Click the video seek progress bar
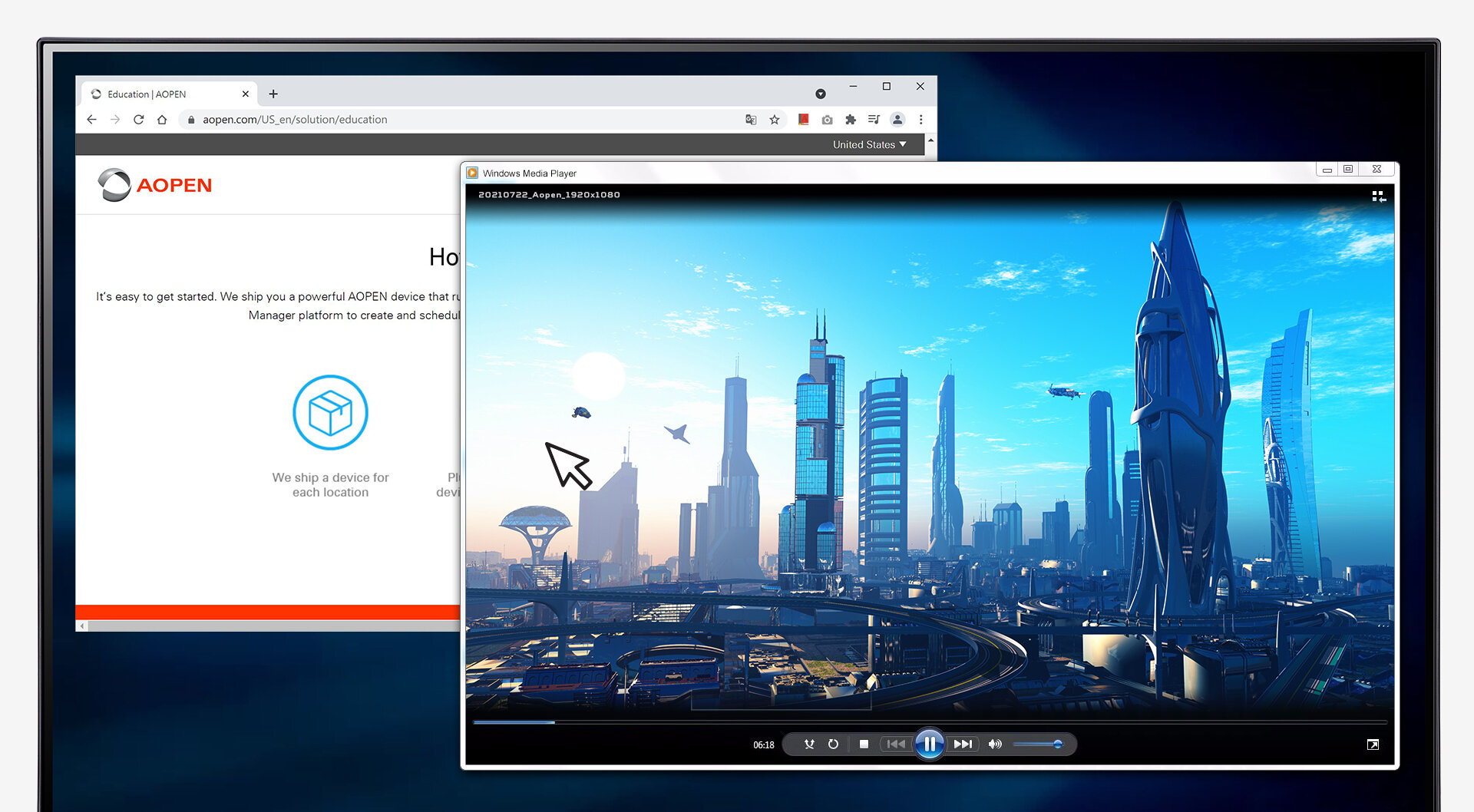The width and height of the screenshot is (1474, 812). tap(930, 722)
